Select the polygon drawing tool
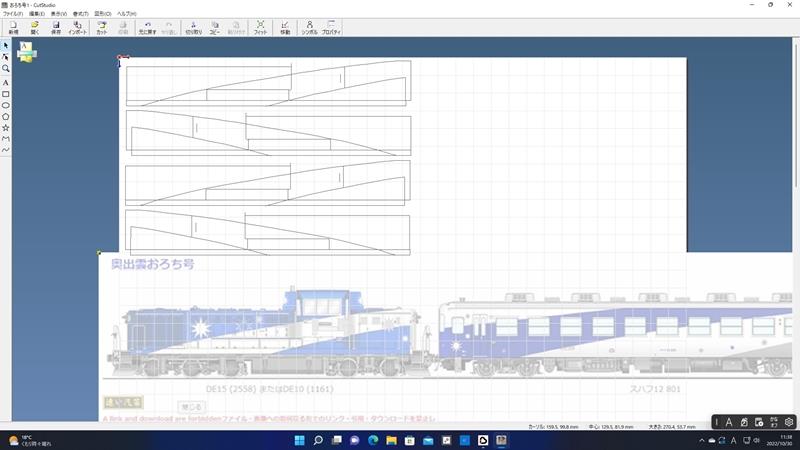 pos(6,116)
